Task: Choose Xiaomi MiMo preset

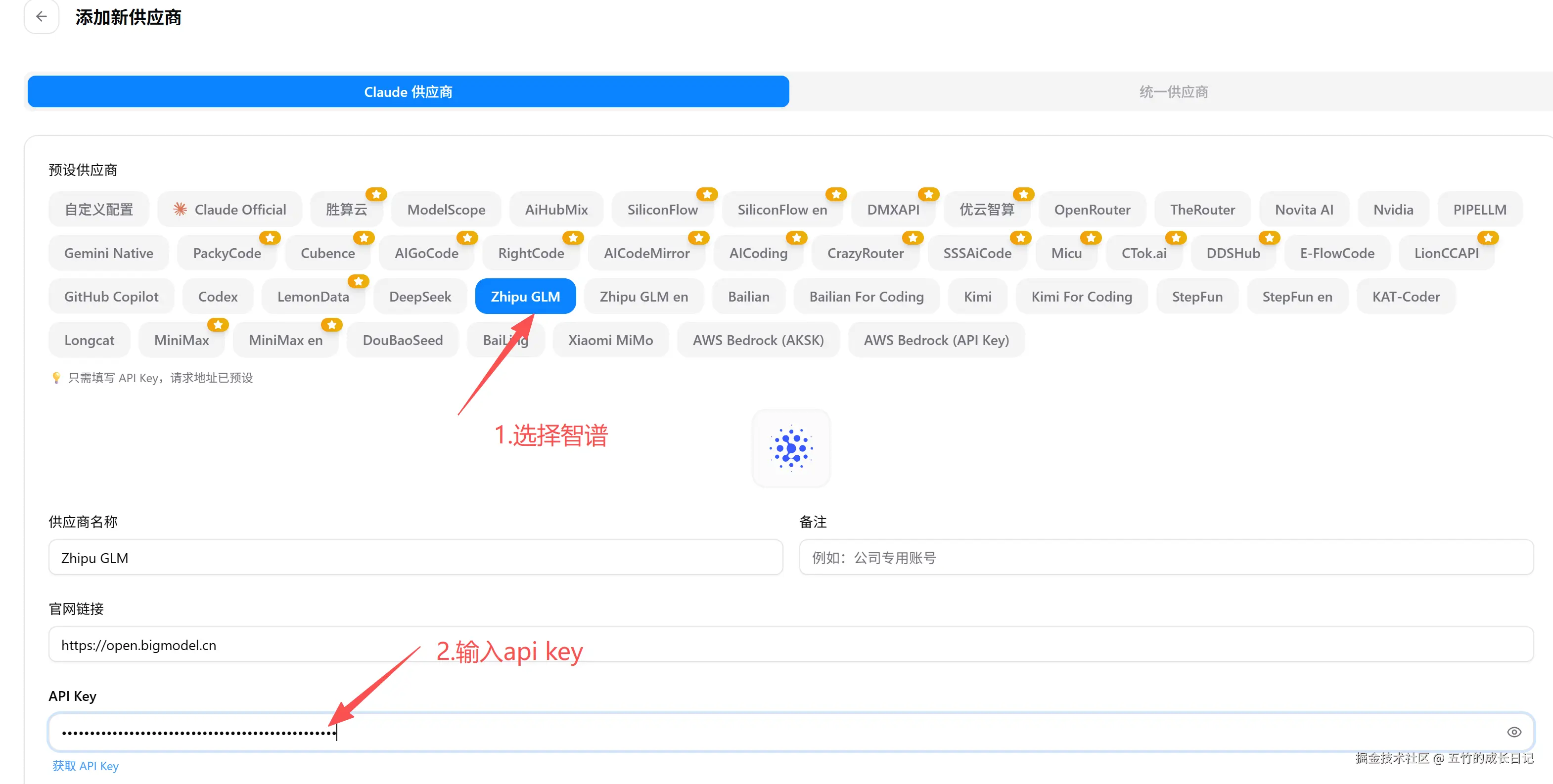Action: (x=611, y=340)
